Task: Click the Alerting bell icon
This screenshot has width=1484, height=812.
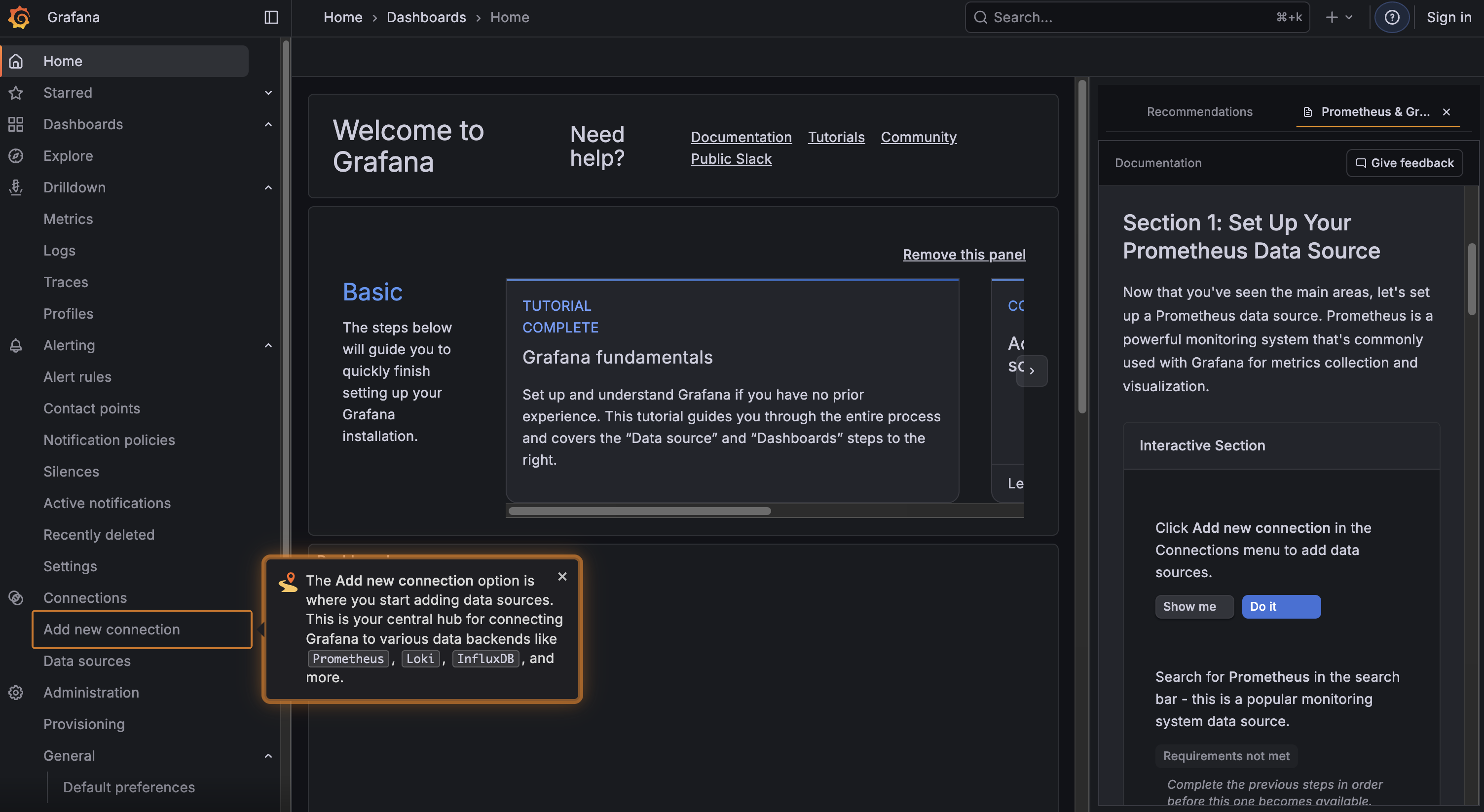Action: point(16,345)
